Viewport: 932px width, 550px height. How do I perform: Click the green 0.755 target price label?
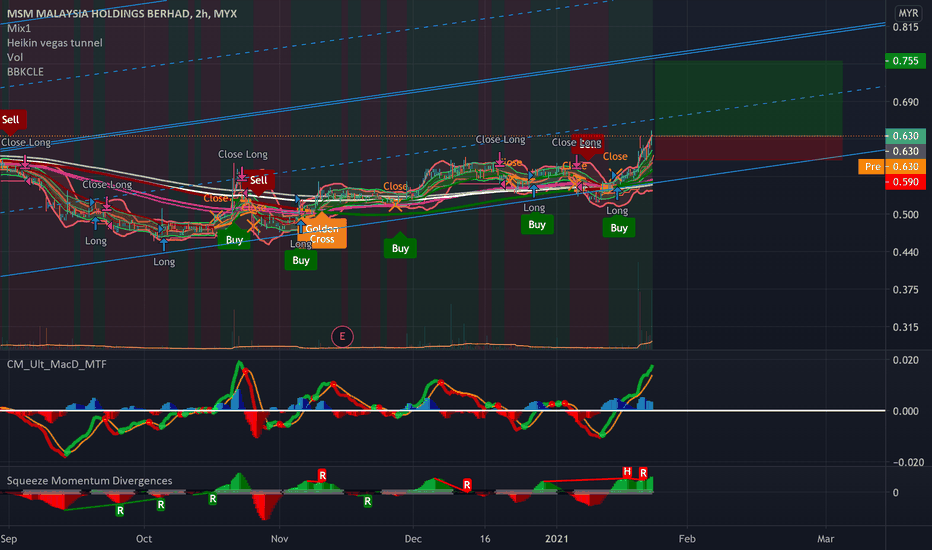click(905, 61)
